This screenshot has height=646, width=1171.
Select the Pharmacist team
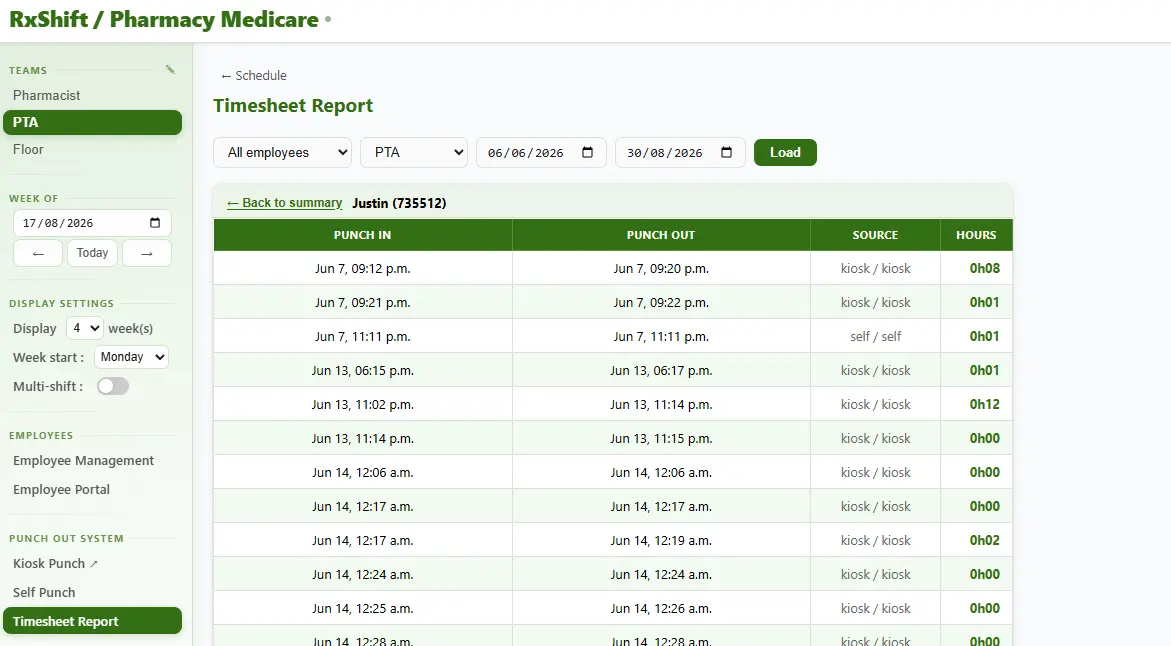coord(46,96)
